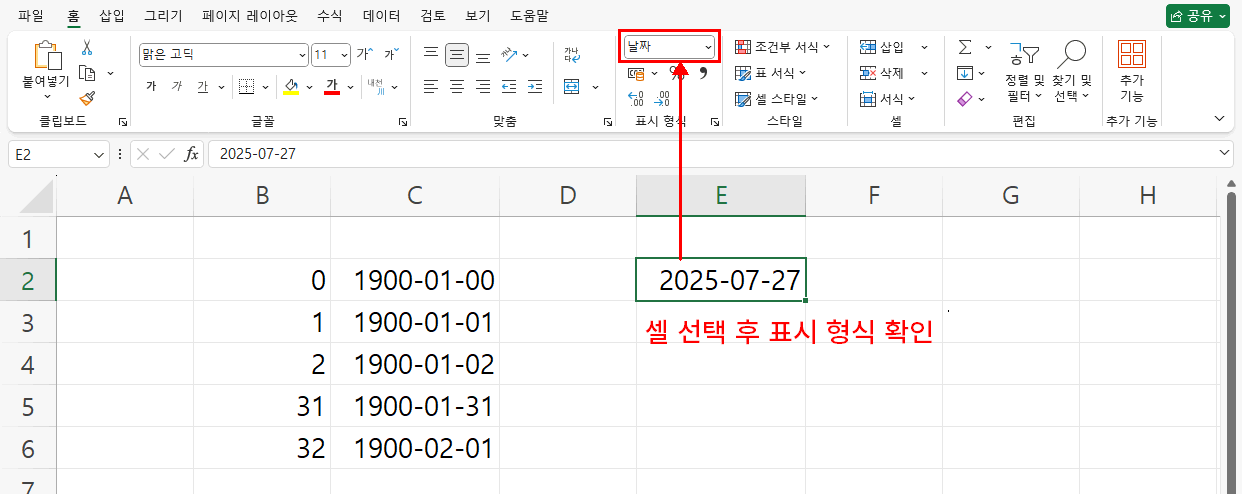Enable wrap text 가나다 icon
The height and width of the screenshot is (494, 1242).
(571, 54)
